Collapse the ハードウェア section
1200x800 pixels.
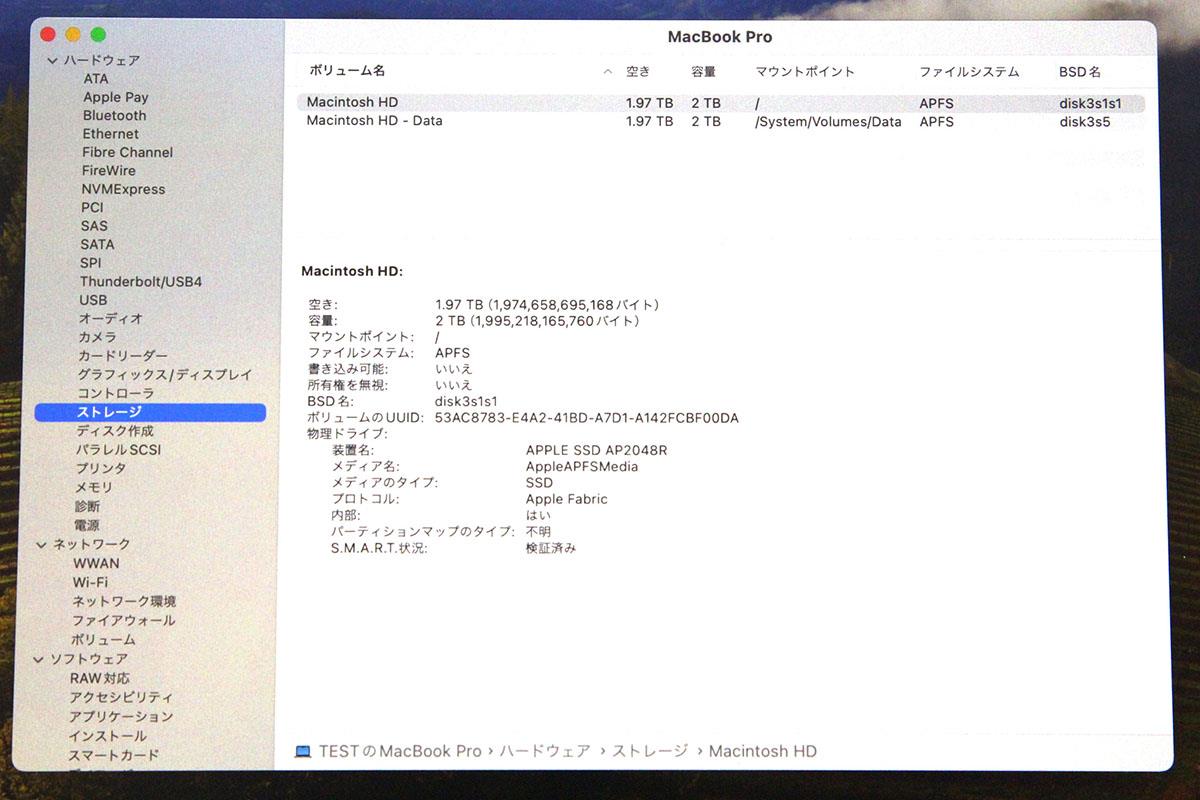tap(52, 61)
